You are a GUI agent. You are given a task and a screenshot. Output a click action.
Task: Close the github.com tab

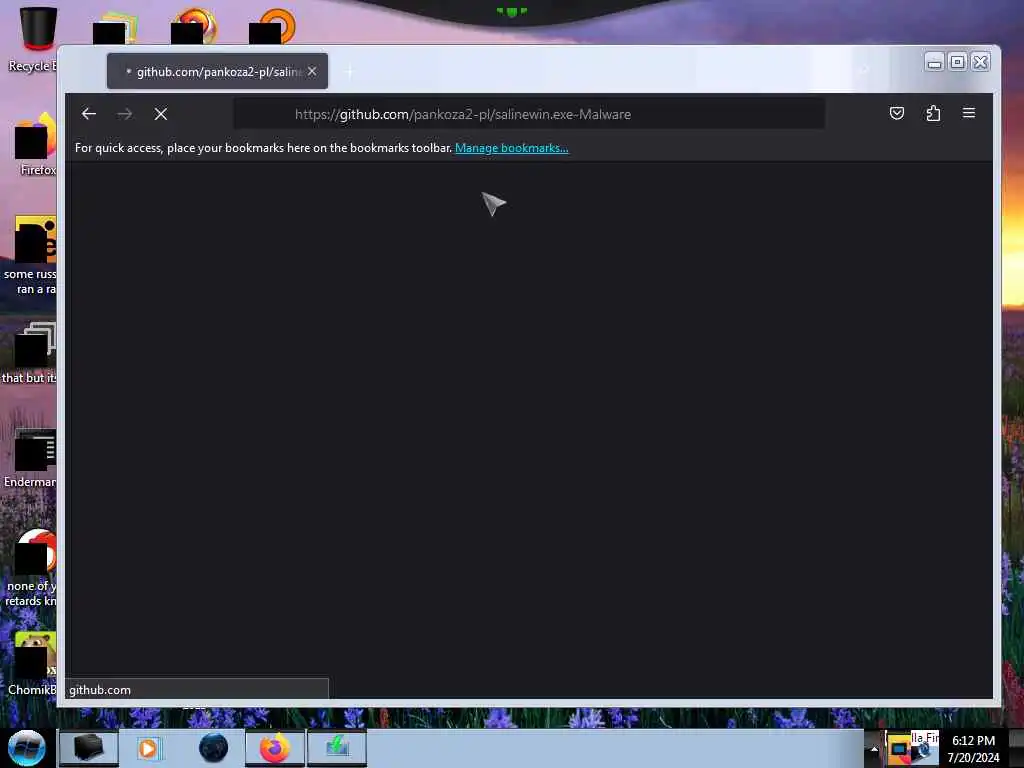point(312,71)
